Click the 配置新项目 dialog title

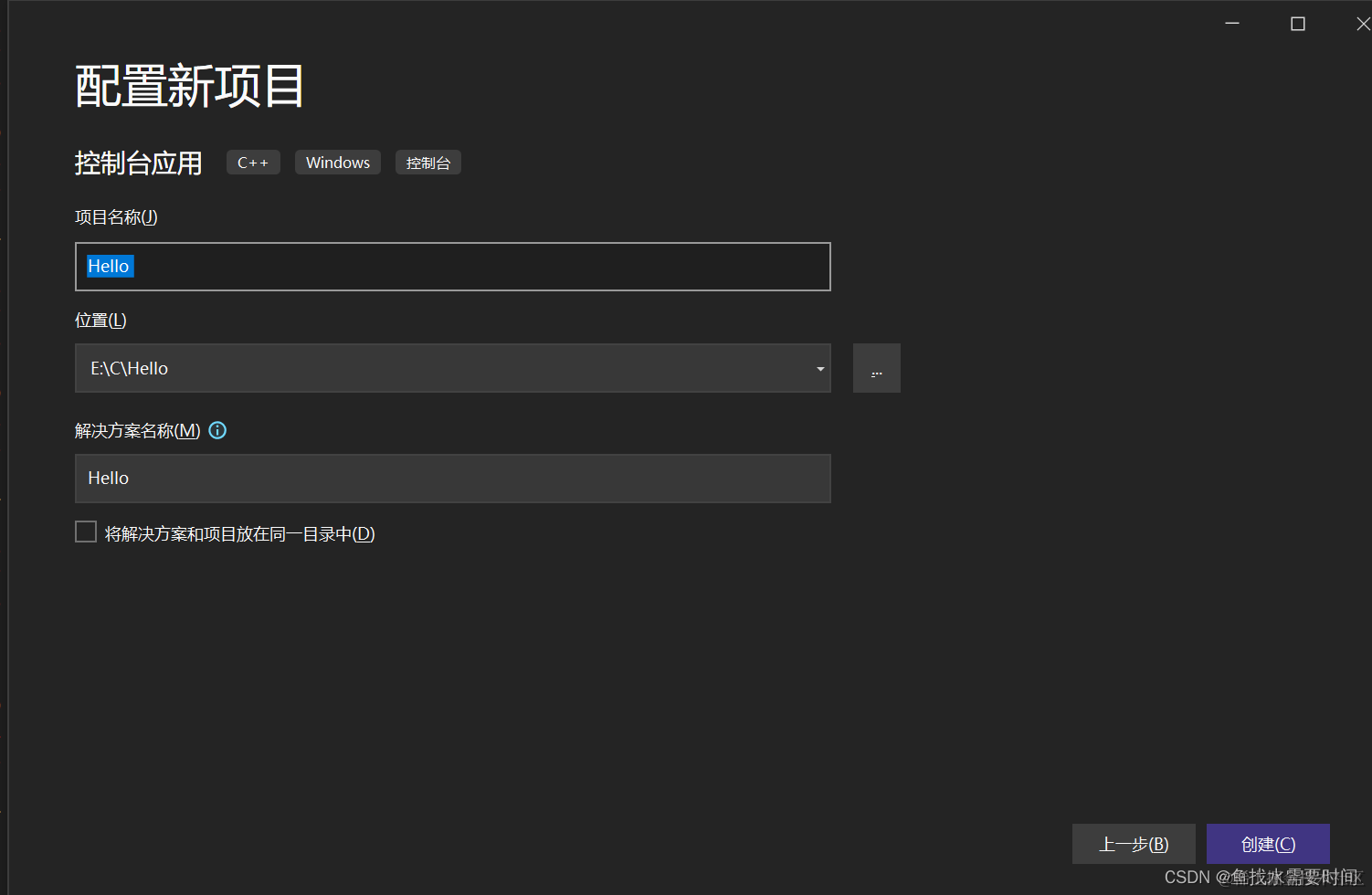[x=188, y=85]
